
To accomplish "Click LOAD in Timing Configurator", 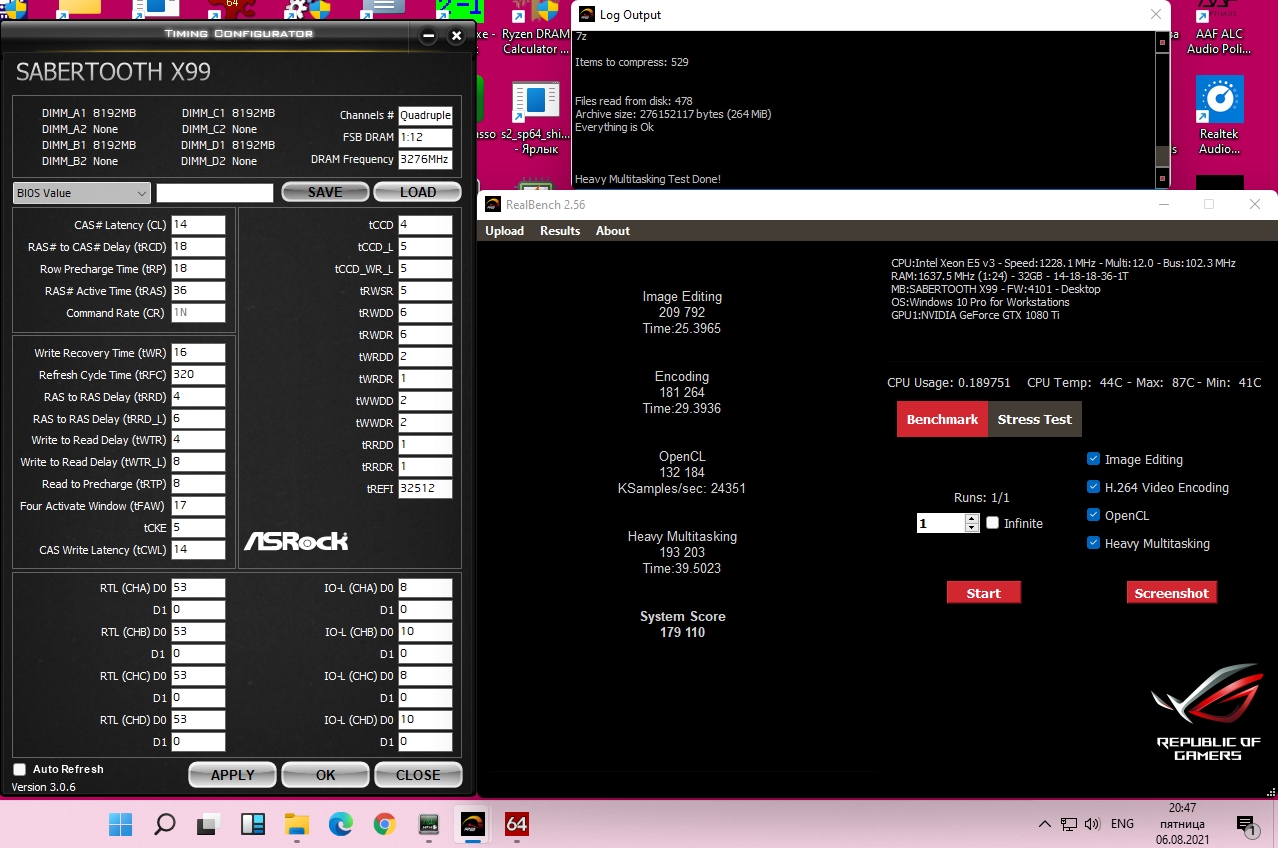I will (418, 192).
